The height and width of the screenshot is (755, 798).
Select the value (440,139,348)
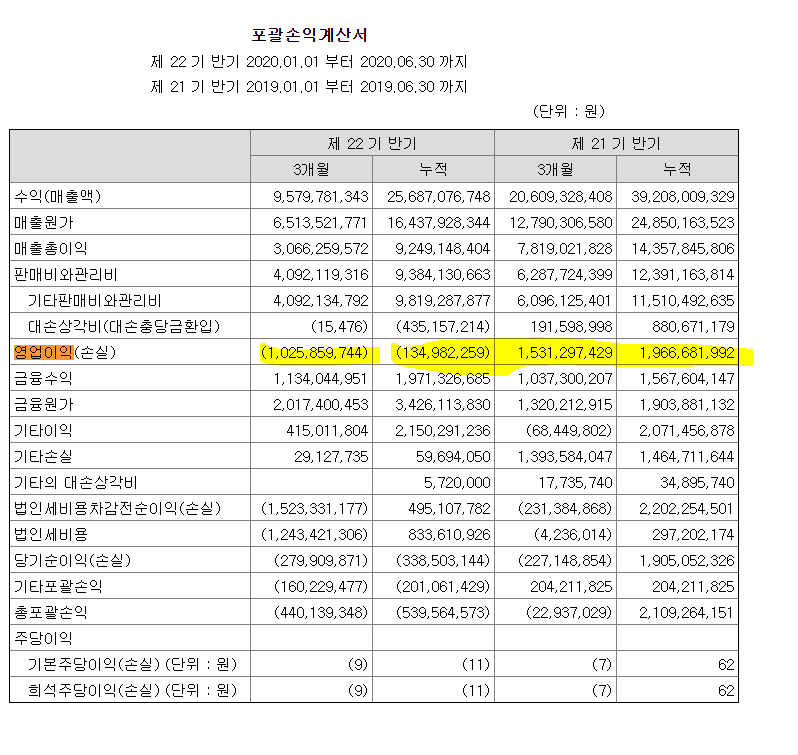[321, 612]
